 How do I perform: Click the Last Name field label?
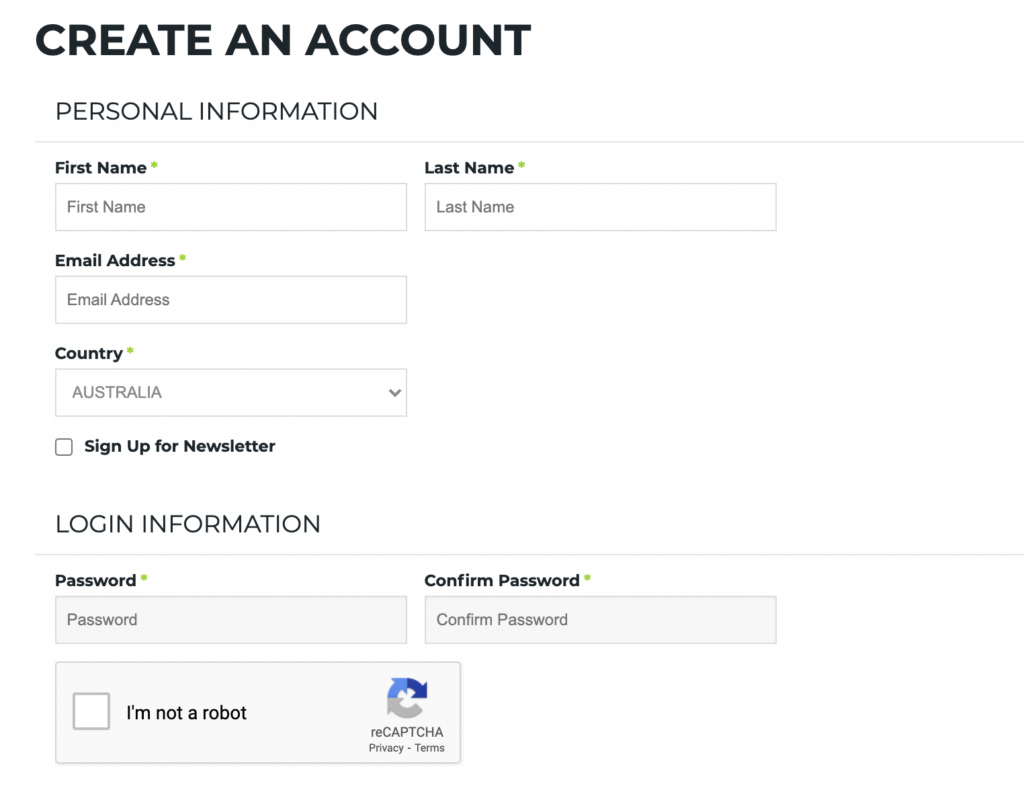tap(469, 168)
